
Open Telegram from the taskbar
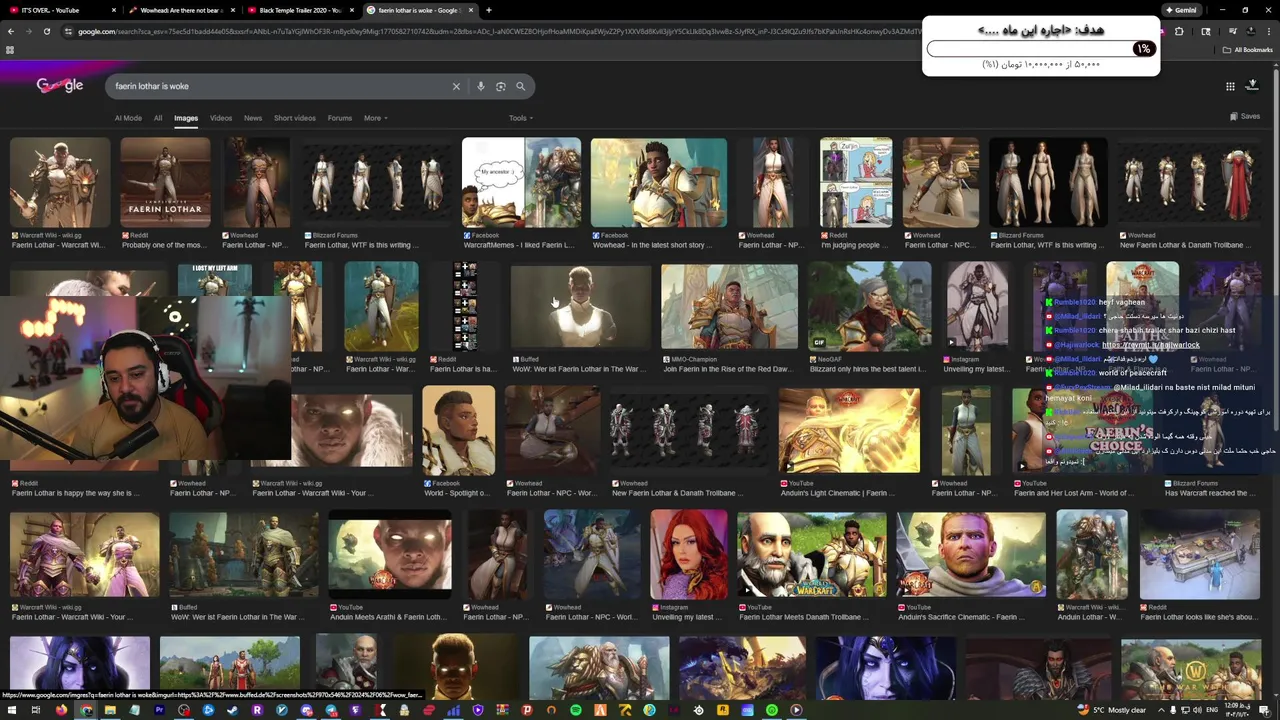pos(331,710)
